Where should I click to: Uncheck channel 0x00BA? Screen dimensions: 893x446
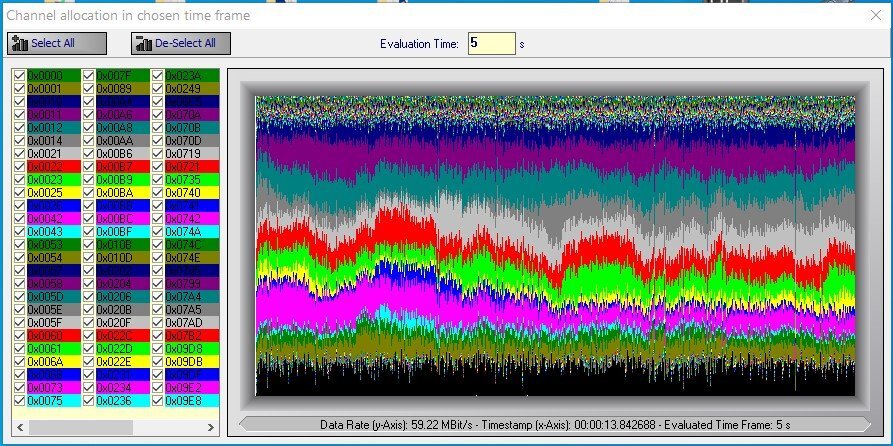(88, 193)
